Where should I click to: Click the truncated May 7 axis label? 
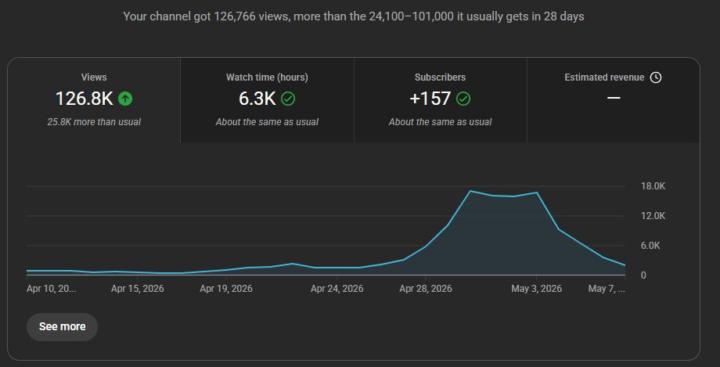click(607, 289)
